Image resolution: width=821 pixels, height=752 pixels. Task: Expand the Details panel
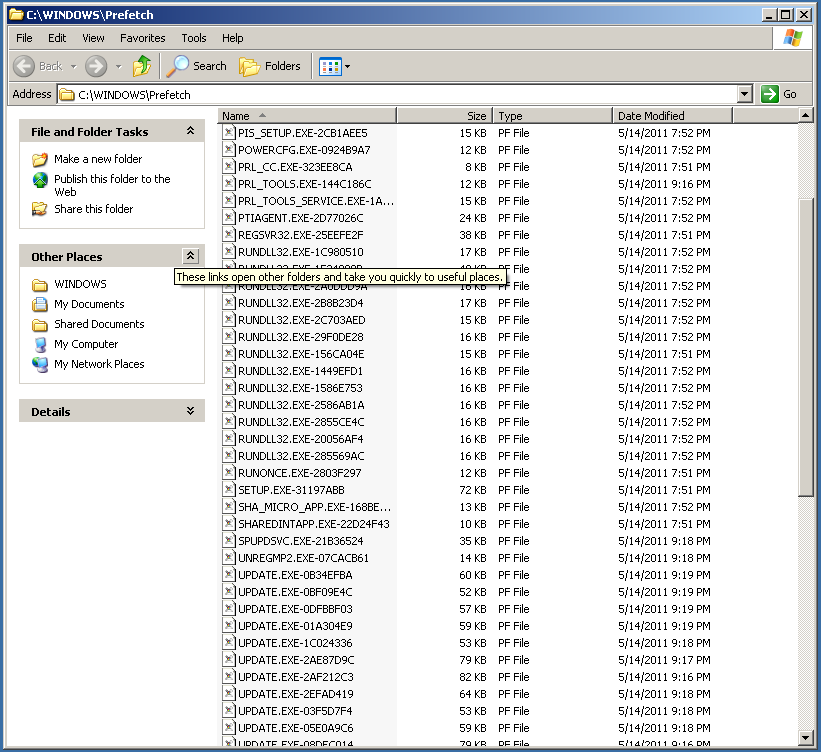tap(191, 411)
